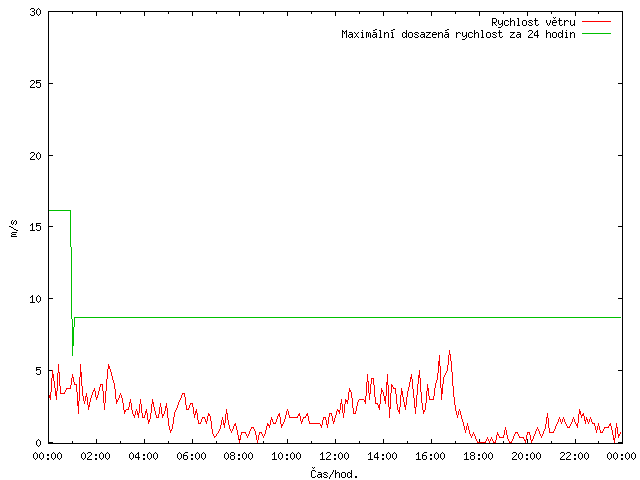
Task: Click the red legend line sample
Action: coord(596,22)
